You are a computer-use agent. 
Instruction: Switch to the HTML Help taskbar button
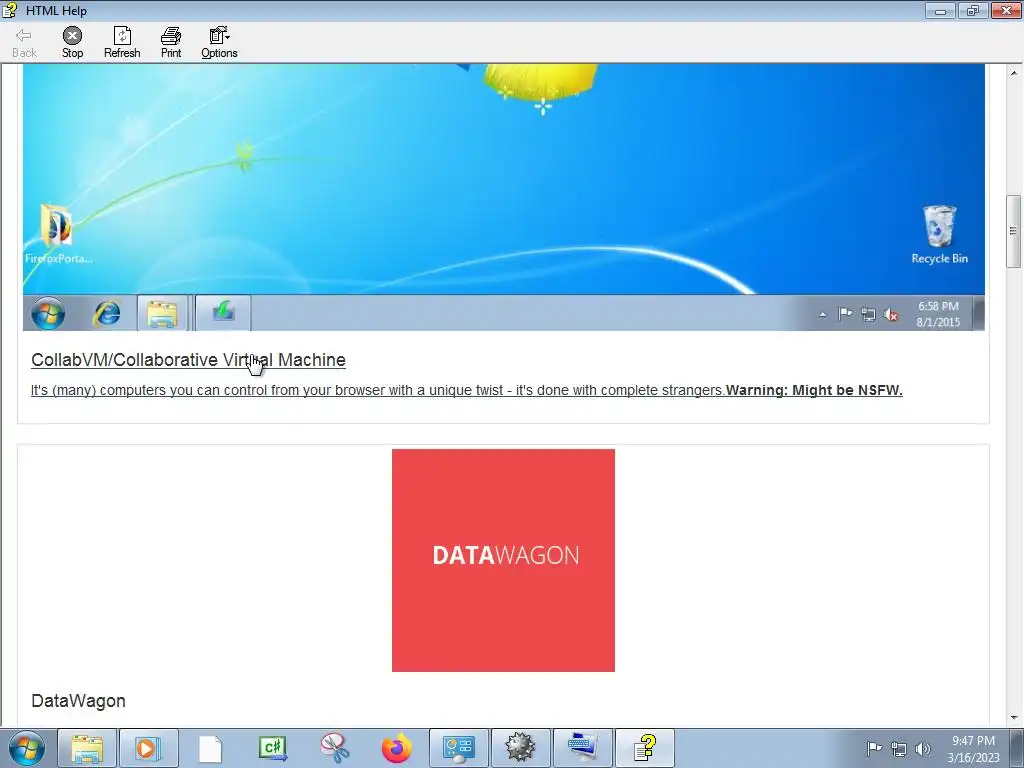645,748
